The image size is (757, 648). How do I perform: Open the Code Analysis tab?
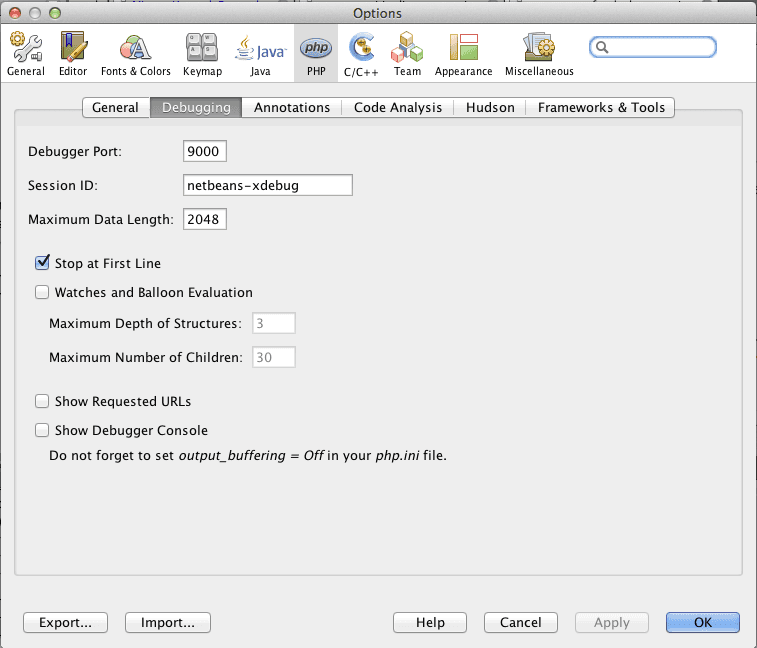pos(398,107)
